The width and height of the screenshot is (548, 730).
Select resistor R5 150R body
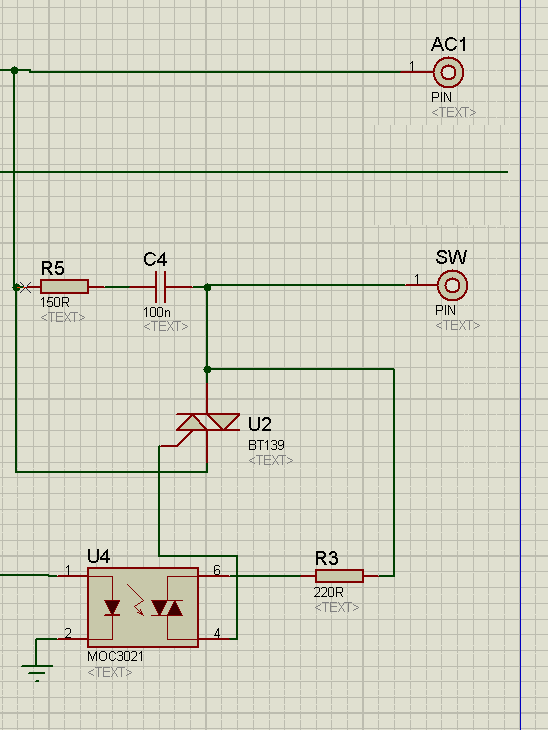(x=64, y=286)
